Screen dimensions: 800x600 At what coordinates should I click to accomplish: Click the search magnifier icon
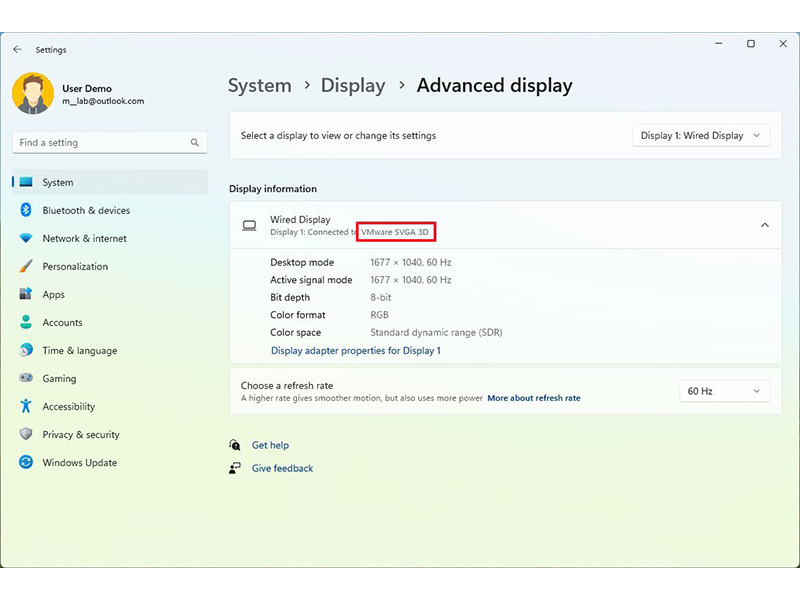click(x=195, y=143)
